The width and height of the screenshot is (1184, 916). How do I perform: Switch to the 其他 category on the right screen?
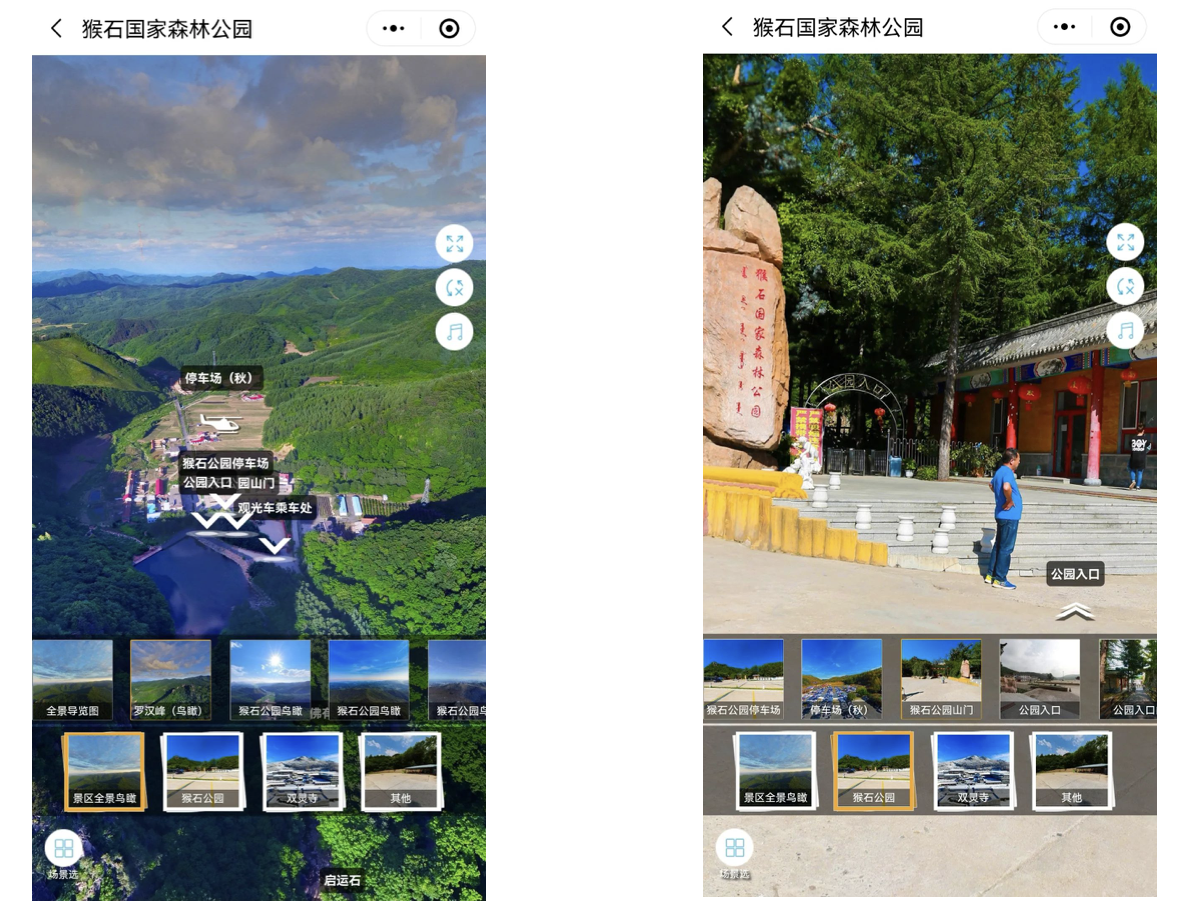tap(1071, 772)
